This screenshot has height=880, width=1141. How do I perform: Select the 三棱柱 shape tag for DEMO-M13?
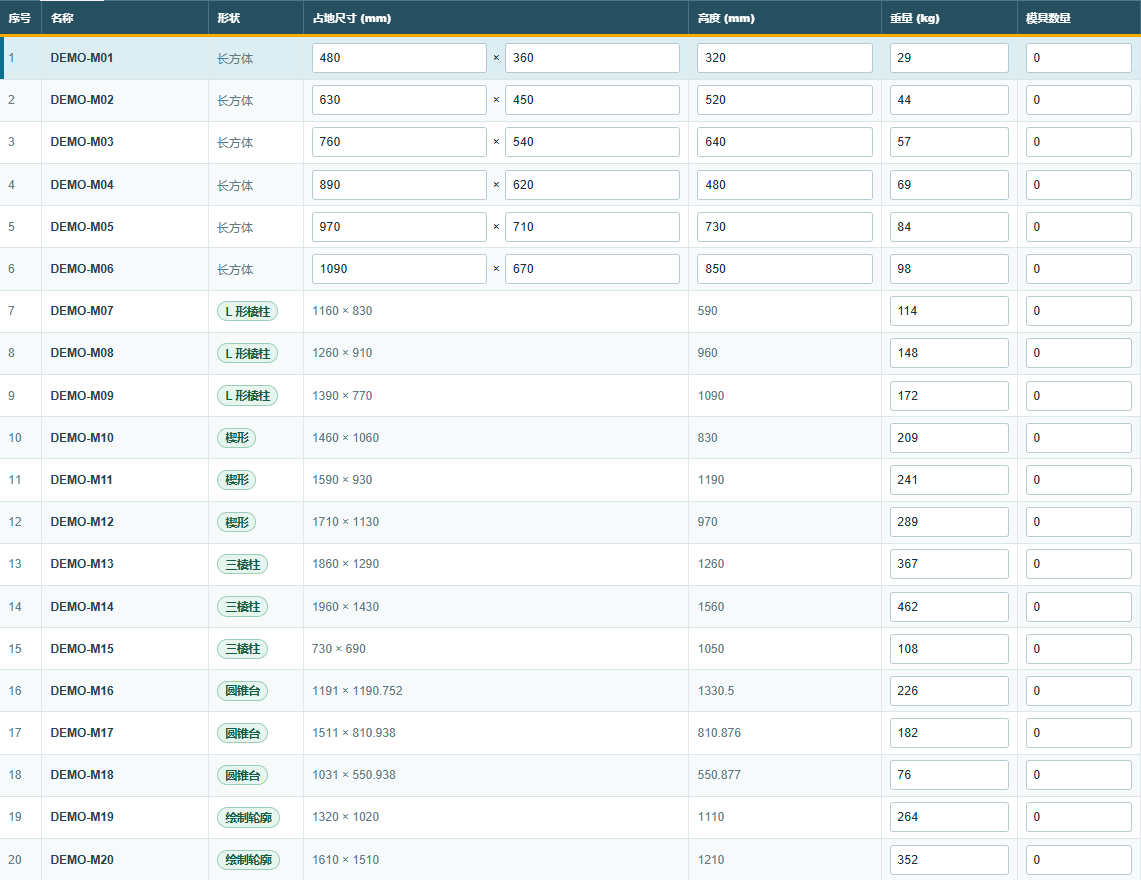click(x=242, y=565)
